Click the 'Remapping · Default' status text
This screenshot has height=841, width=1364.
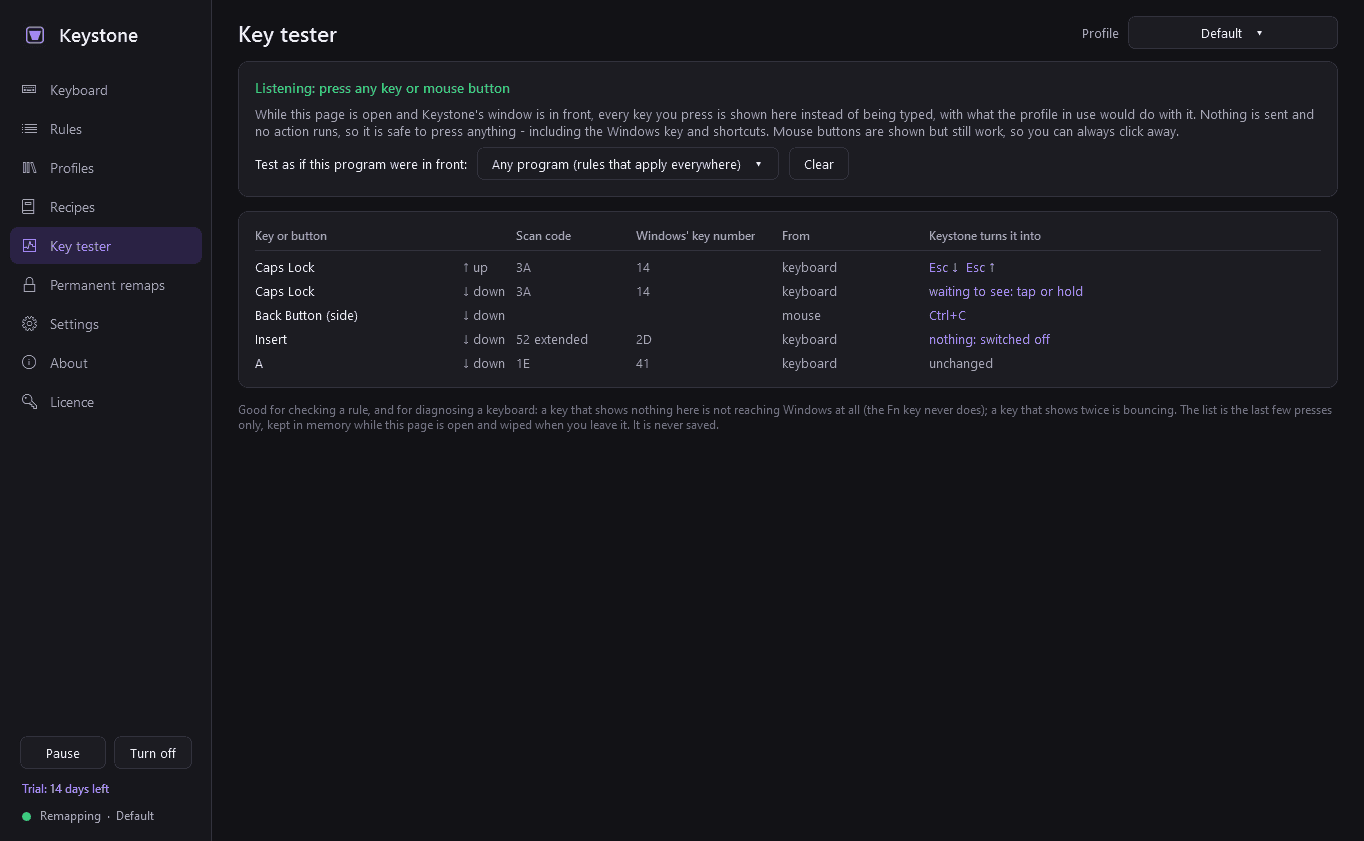[97, 816]
